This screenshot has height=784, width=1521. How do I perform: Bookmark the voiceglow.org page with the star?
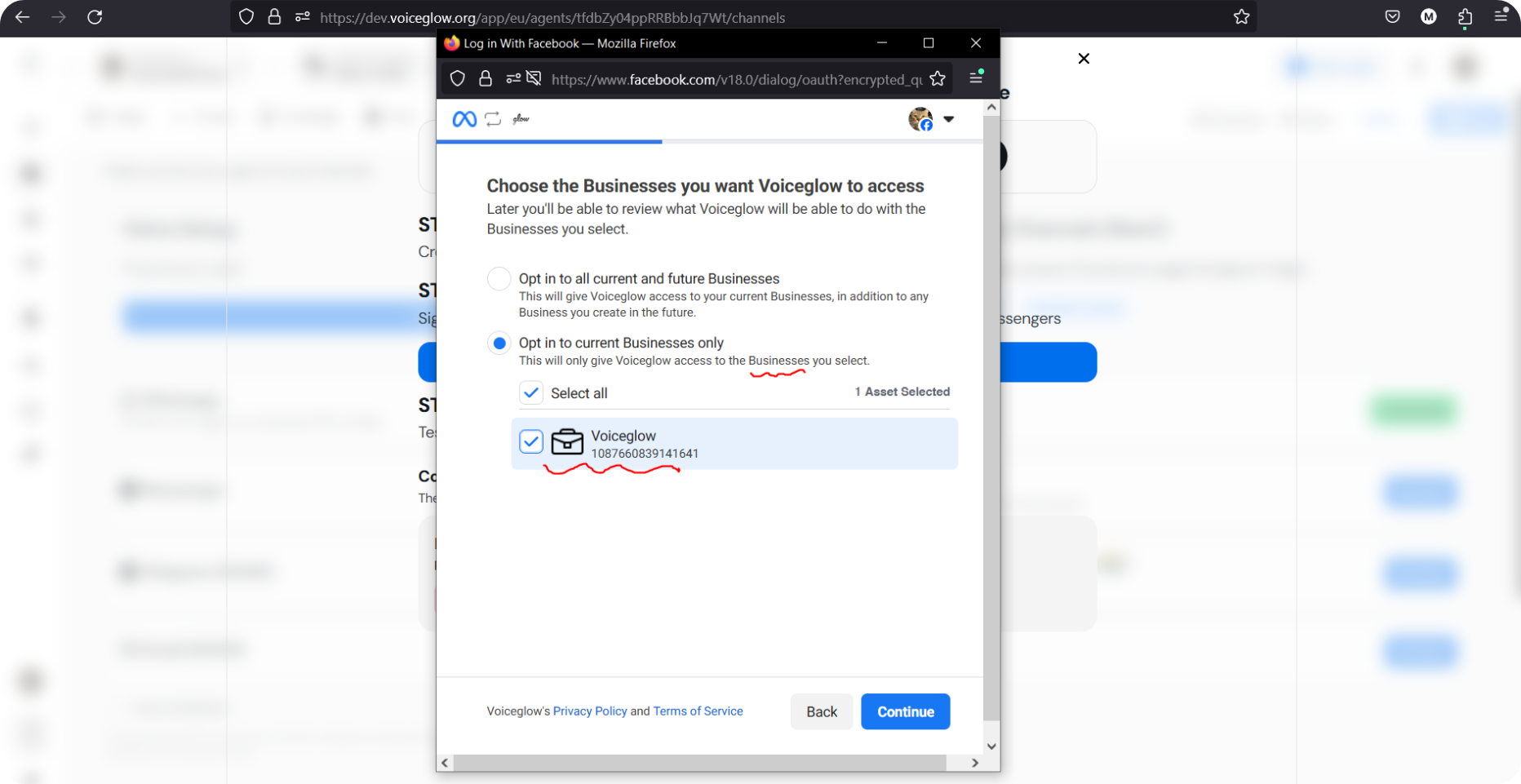(x=1241, y=17)
